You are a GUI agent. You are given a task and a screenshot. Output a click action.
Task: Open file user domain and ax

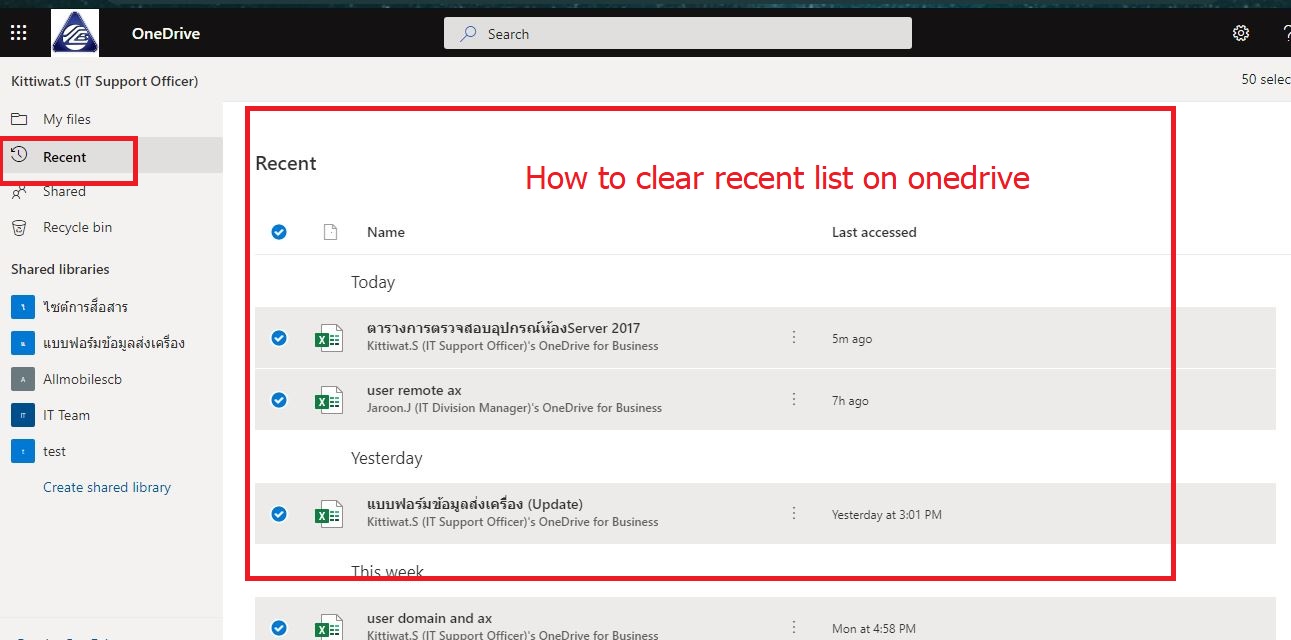pos(429,618)
